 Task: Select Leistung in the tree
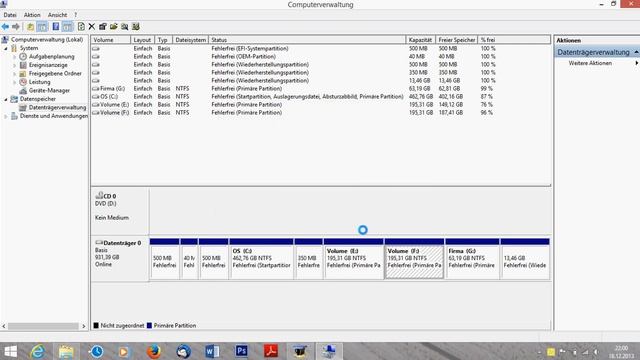tap(39, 82)
